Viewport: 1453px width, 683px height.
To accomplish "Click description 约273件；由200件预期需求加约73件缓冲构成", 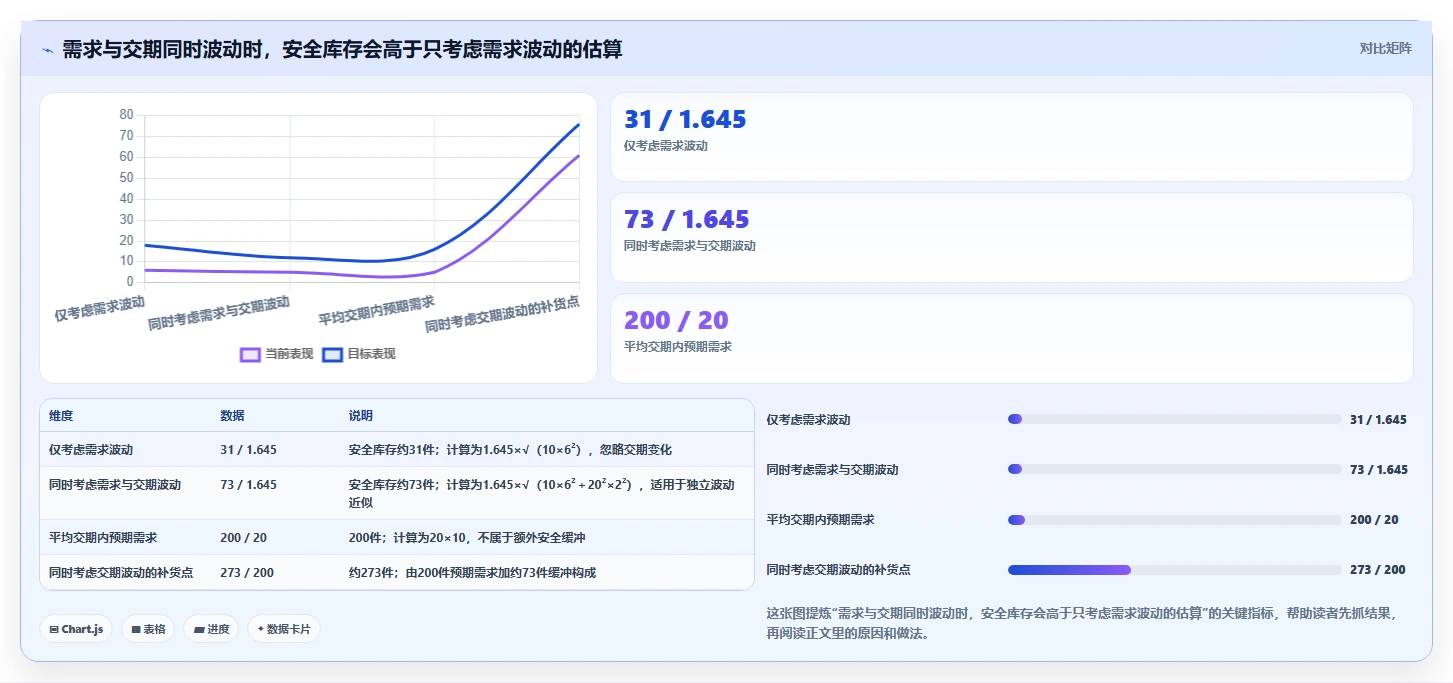I will (472, 573).
